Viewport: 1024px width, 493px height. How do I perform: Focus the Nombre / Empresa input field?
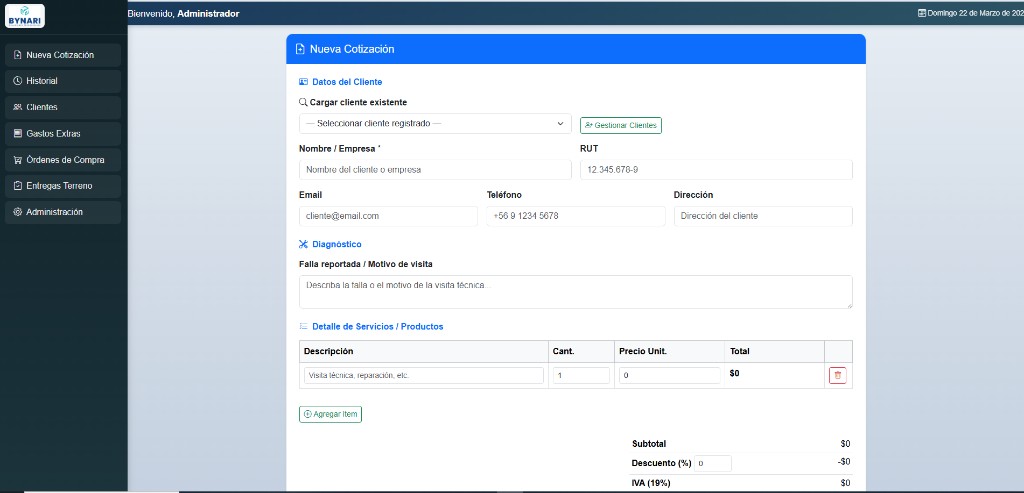tap(435, 170)
